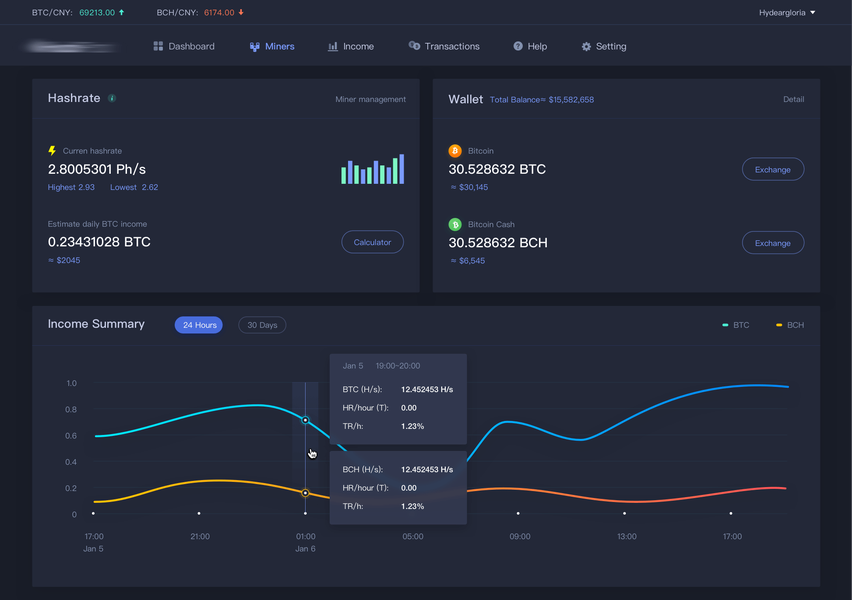Screen dimensions: 852x600
Task: Open the Miner management link
Action: [x=370, y=99]
